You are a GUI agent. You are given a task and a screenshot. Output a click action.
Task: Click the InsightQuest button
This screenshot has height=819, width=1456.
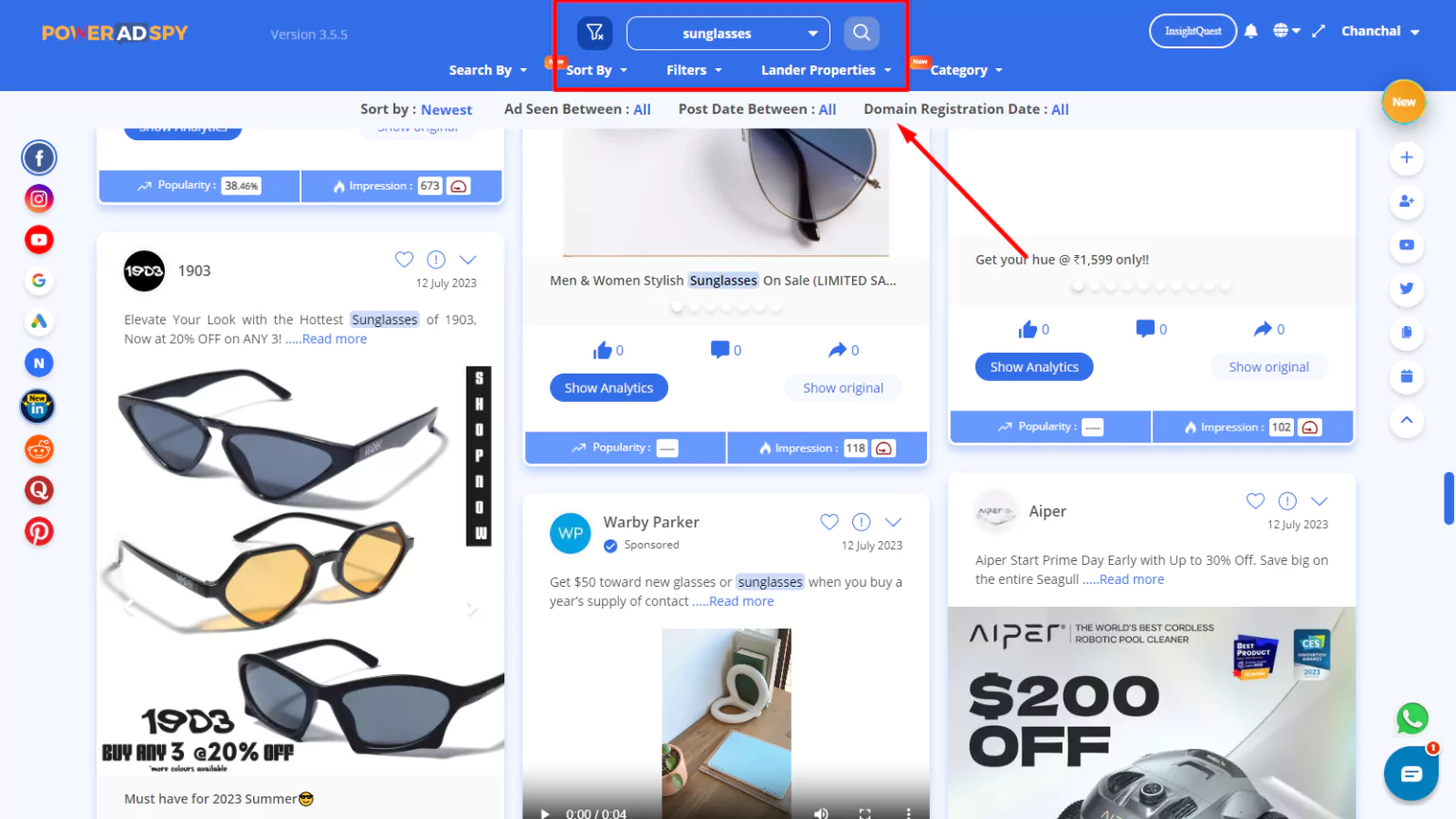(x=1192, y=31)
